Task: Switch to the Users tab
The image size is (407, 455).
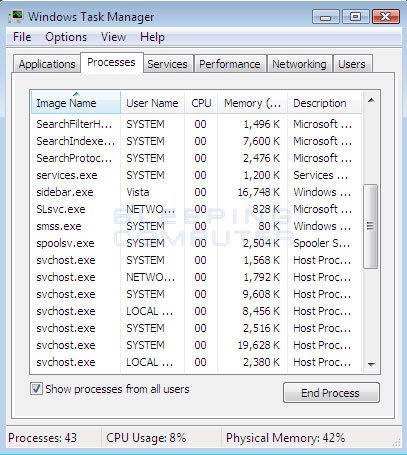Action: tap(352, 64)
